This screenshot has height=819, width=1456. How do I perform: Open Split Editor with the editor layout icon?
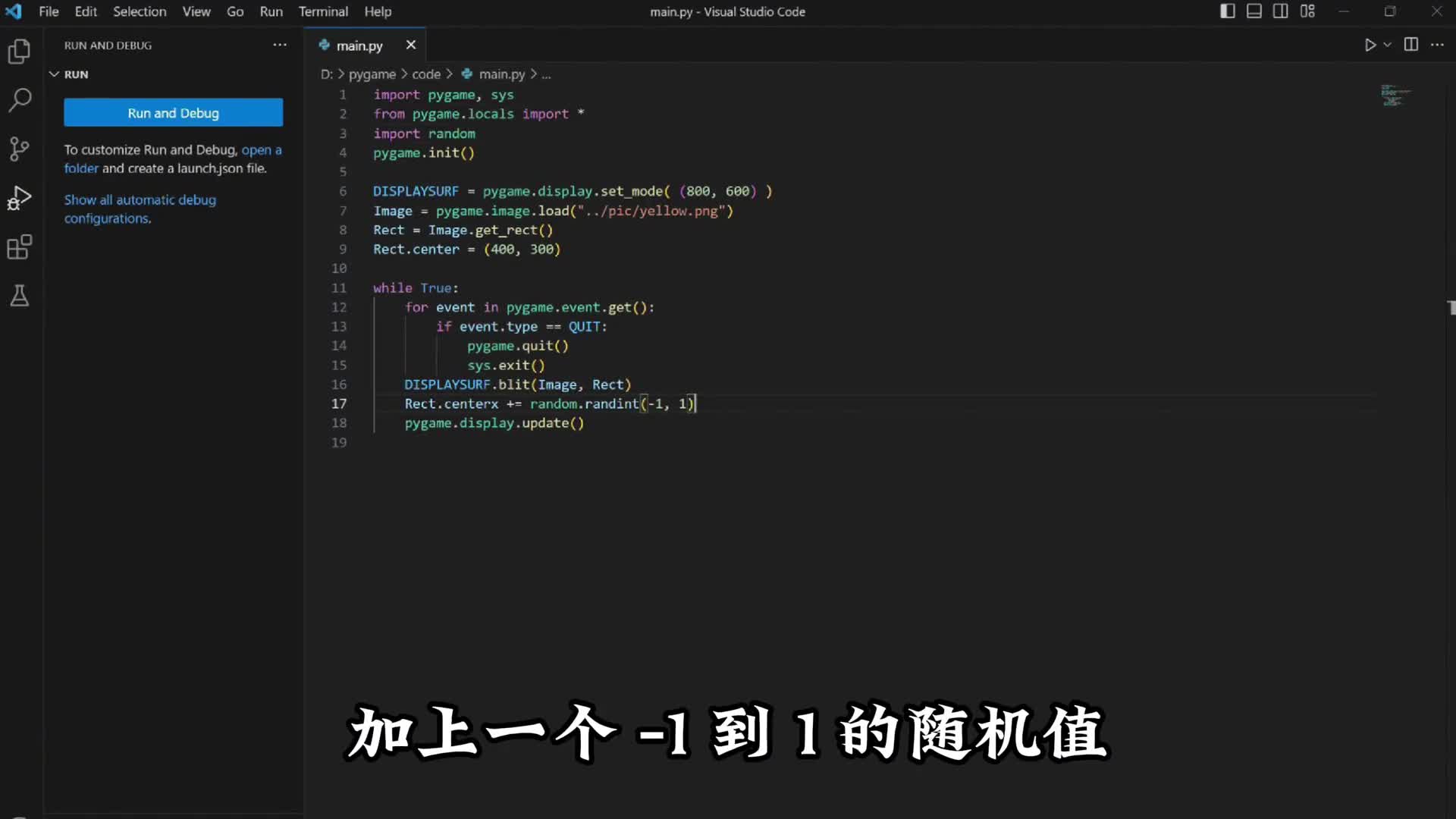pyautogui.click(x=1411, y=45)
